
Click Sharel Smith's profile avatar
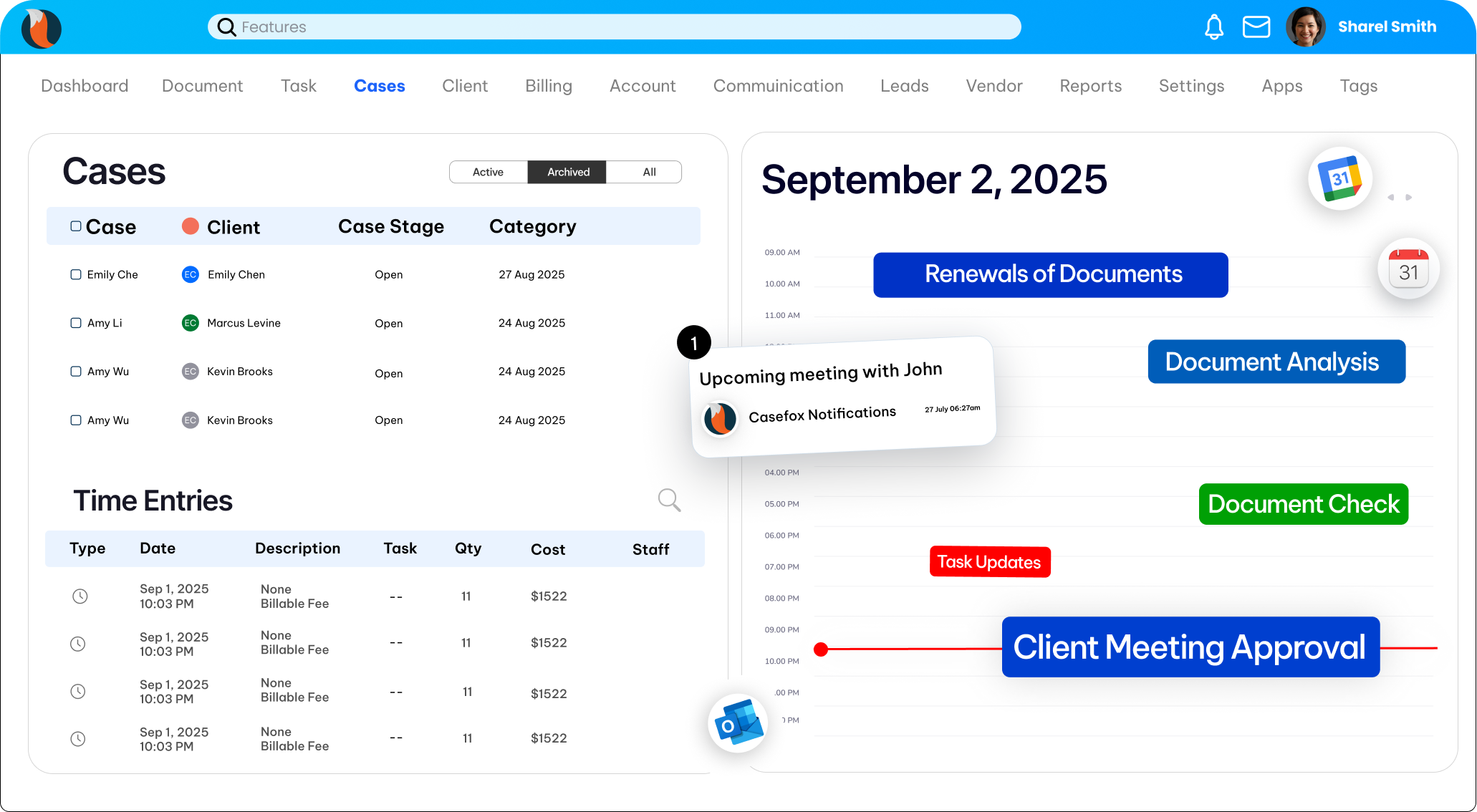point(1305,27)
